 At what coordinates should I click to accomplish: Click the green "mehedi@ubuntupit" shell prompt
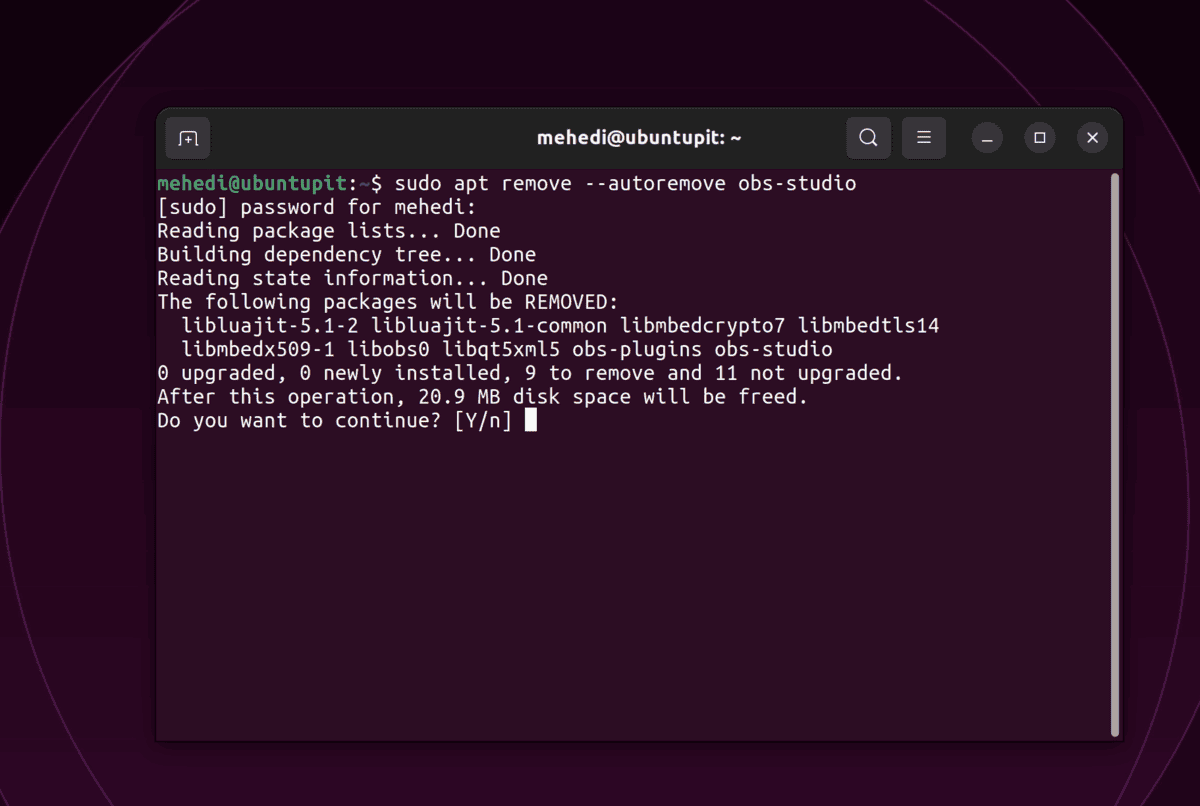(251, 184)
